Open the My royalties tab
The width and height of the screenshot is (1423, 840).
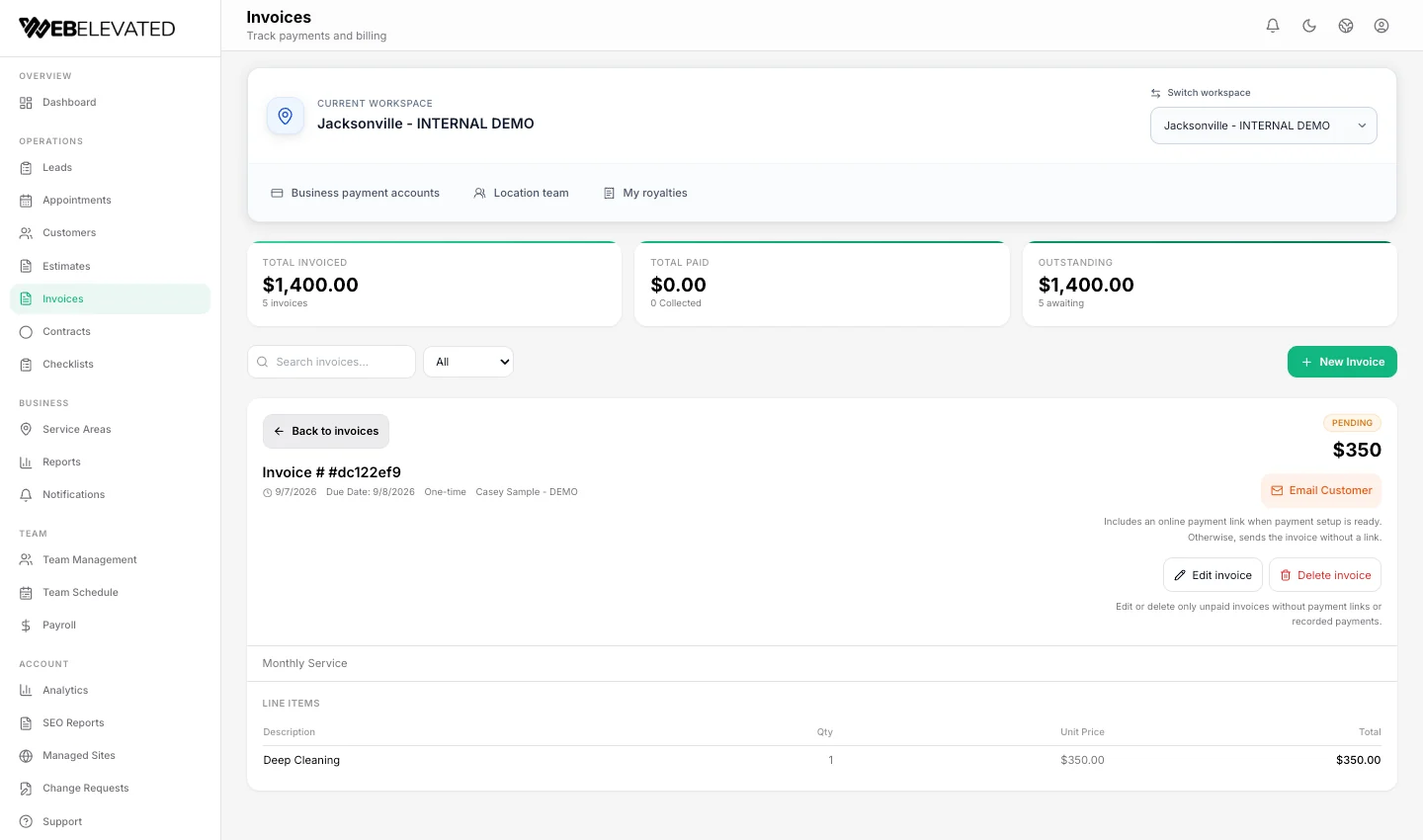pyautogui.click(x=645, y=193)
